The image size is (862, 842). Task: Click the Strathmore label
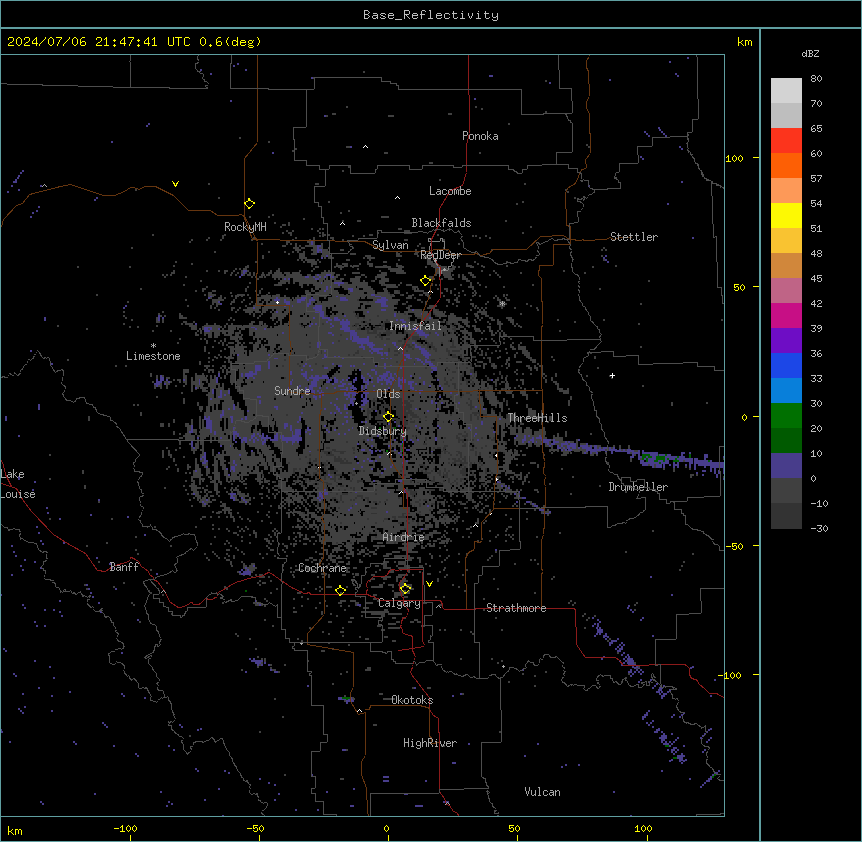click(x=516, y=608)
